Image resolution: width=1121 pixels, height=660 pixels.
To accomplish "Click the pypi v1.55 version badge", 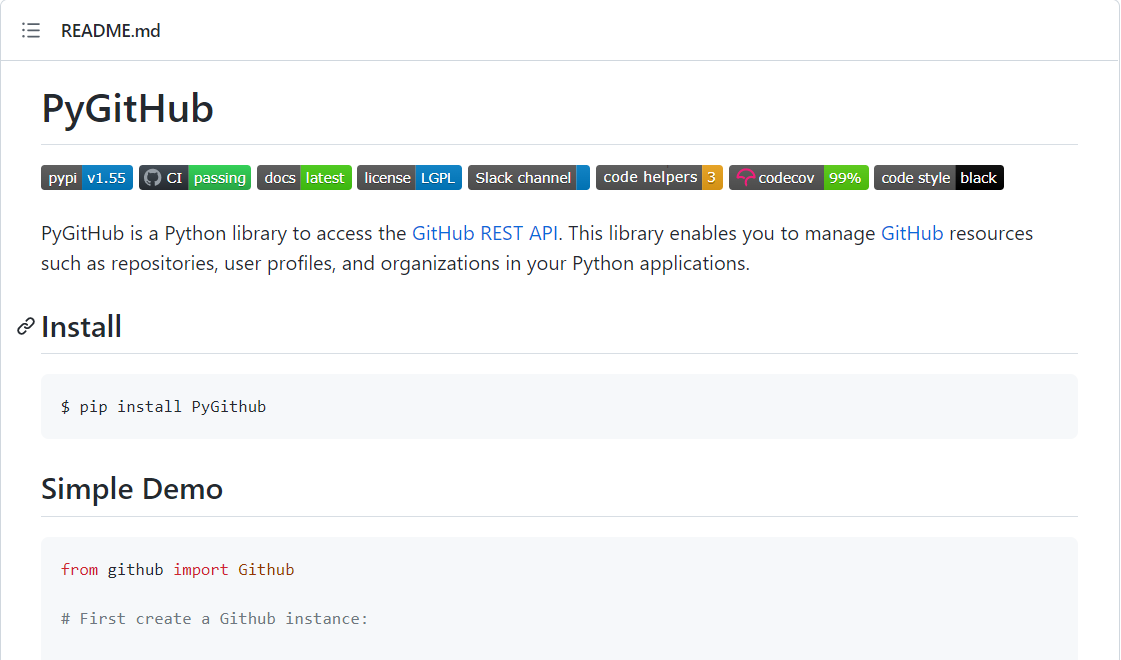I will [87, 177].
